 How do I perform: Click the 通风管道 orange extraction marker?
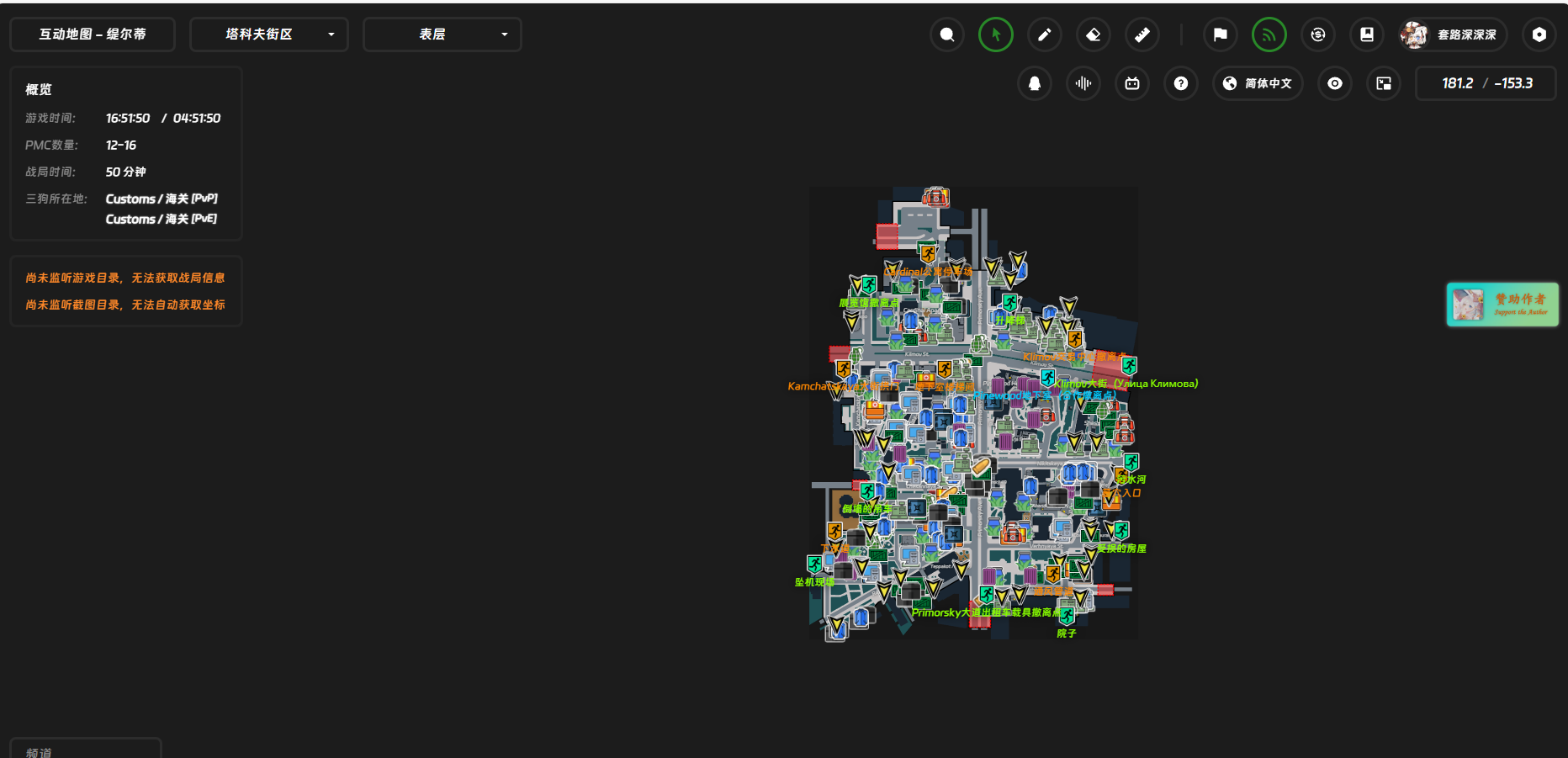point(1053,575)
